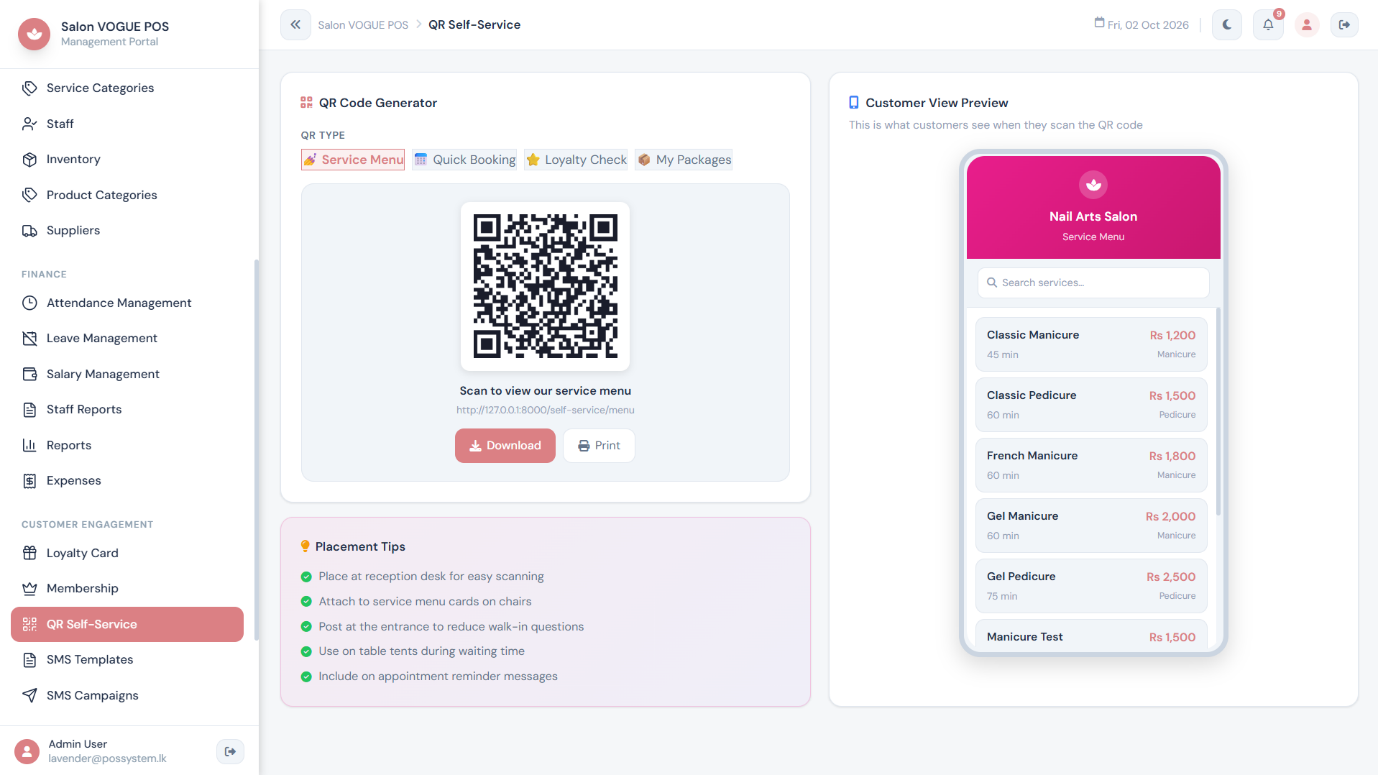Open Product Categories in sidebar
The height and width of the screenshot is (775, 1378).
click(127, 195)
